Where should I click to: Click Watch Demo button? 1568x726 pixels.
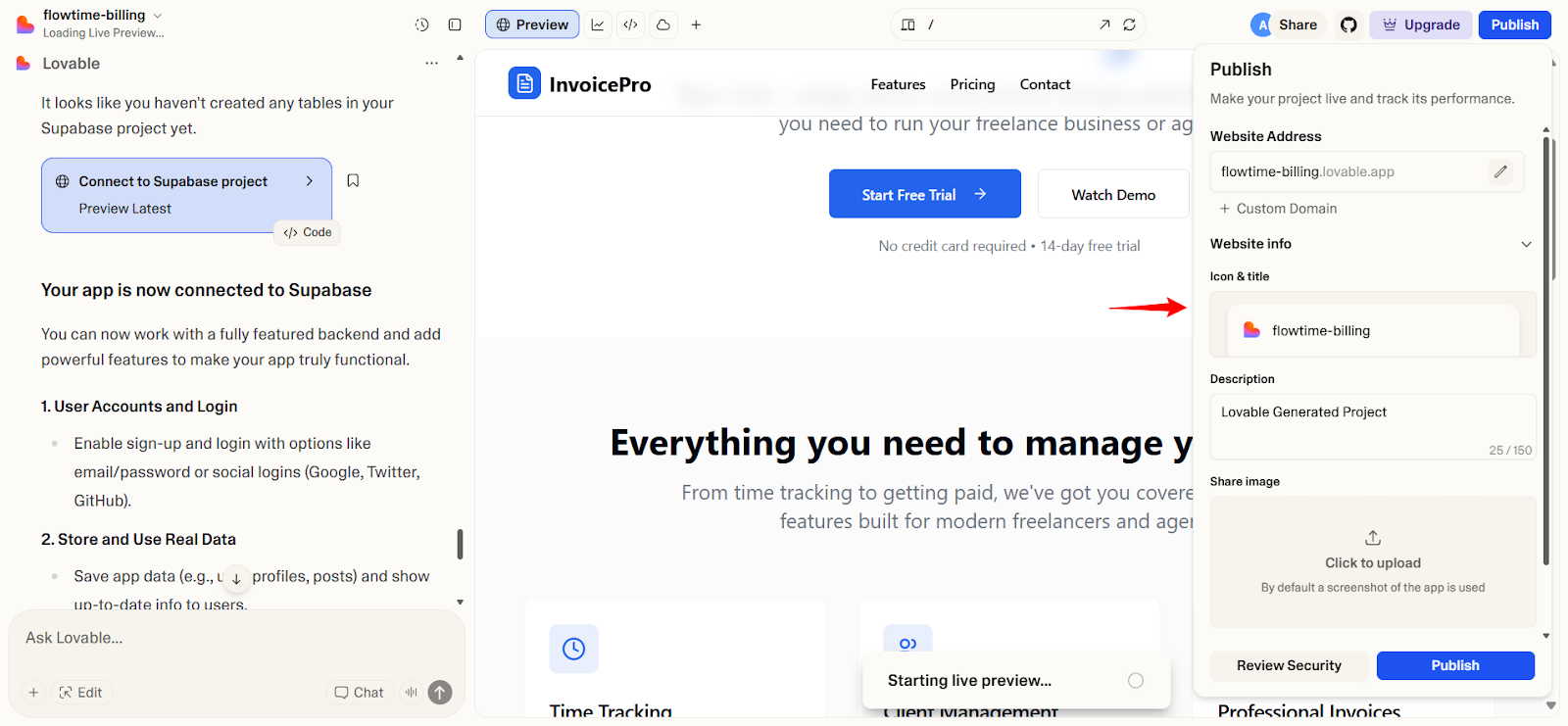(x=1113, y=194)
